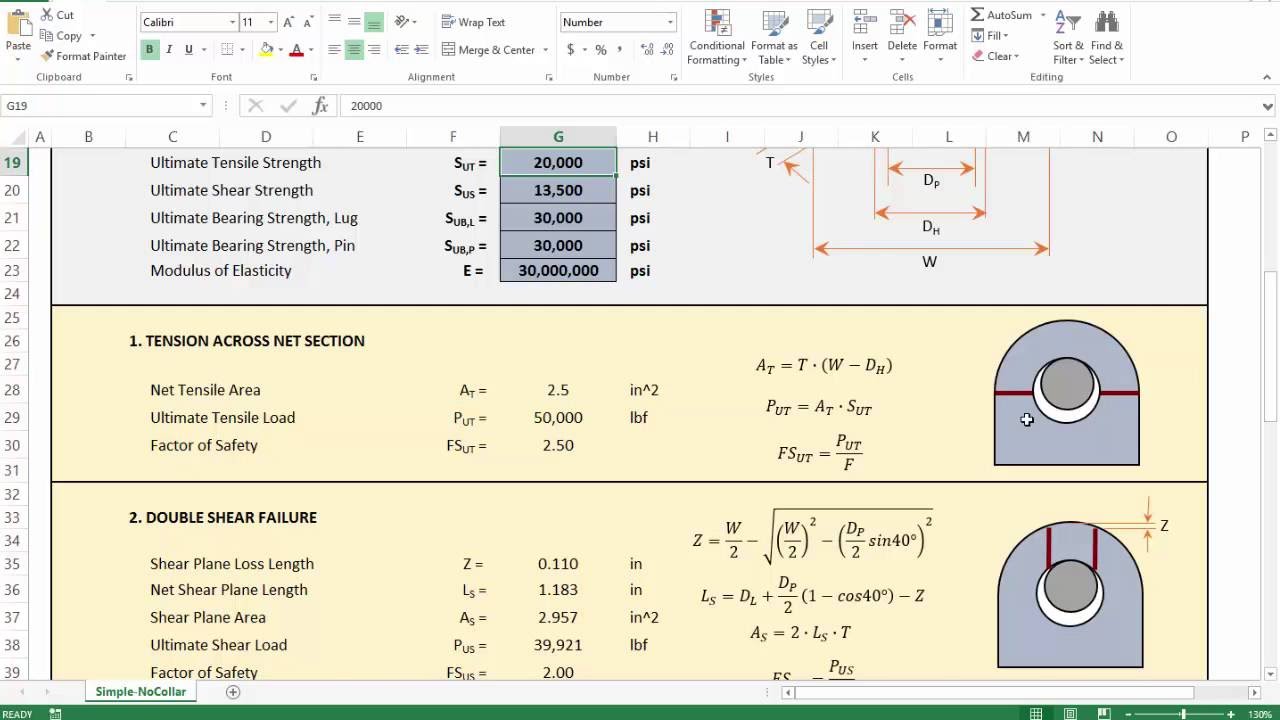Click the formula bar containing 20000
This screenshot has width=1280, height=720.
pos(800,105)
